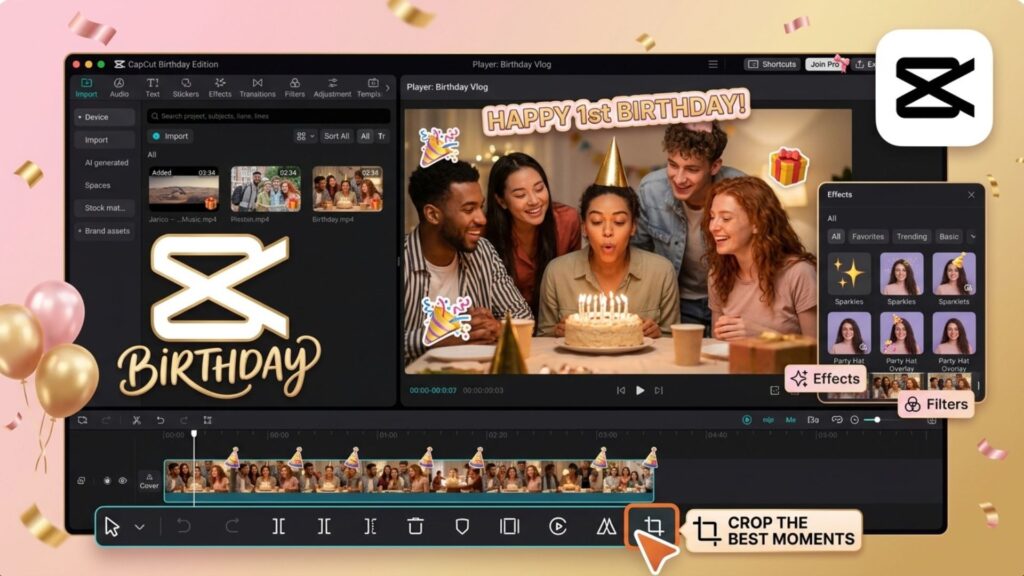Click the Freeze frame icon in bottom toolbar
1024x576 pixels.
click(509, 526)
